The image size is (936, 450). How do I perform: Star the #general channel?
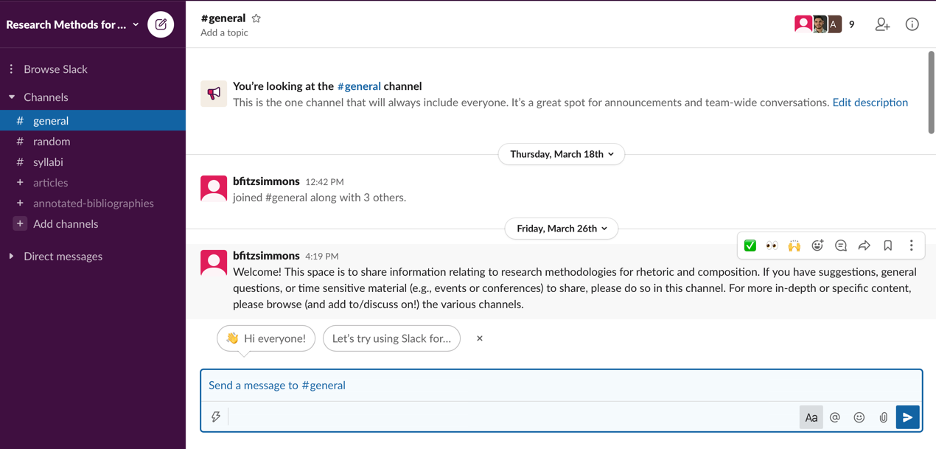coord(256,19)
